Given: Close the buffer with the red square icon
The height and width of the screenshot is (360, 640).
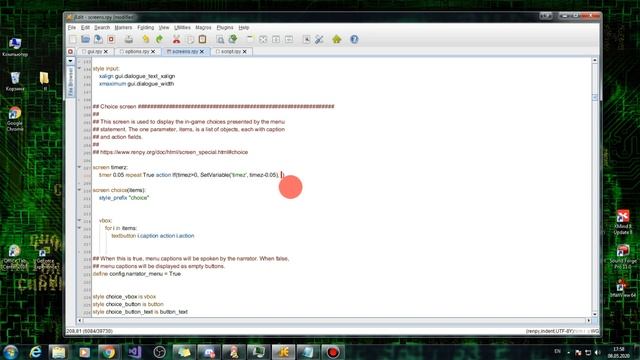Looking at the screenshot, I should click(x=111, y=39).
